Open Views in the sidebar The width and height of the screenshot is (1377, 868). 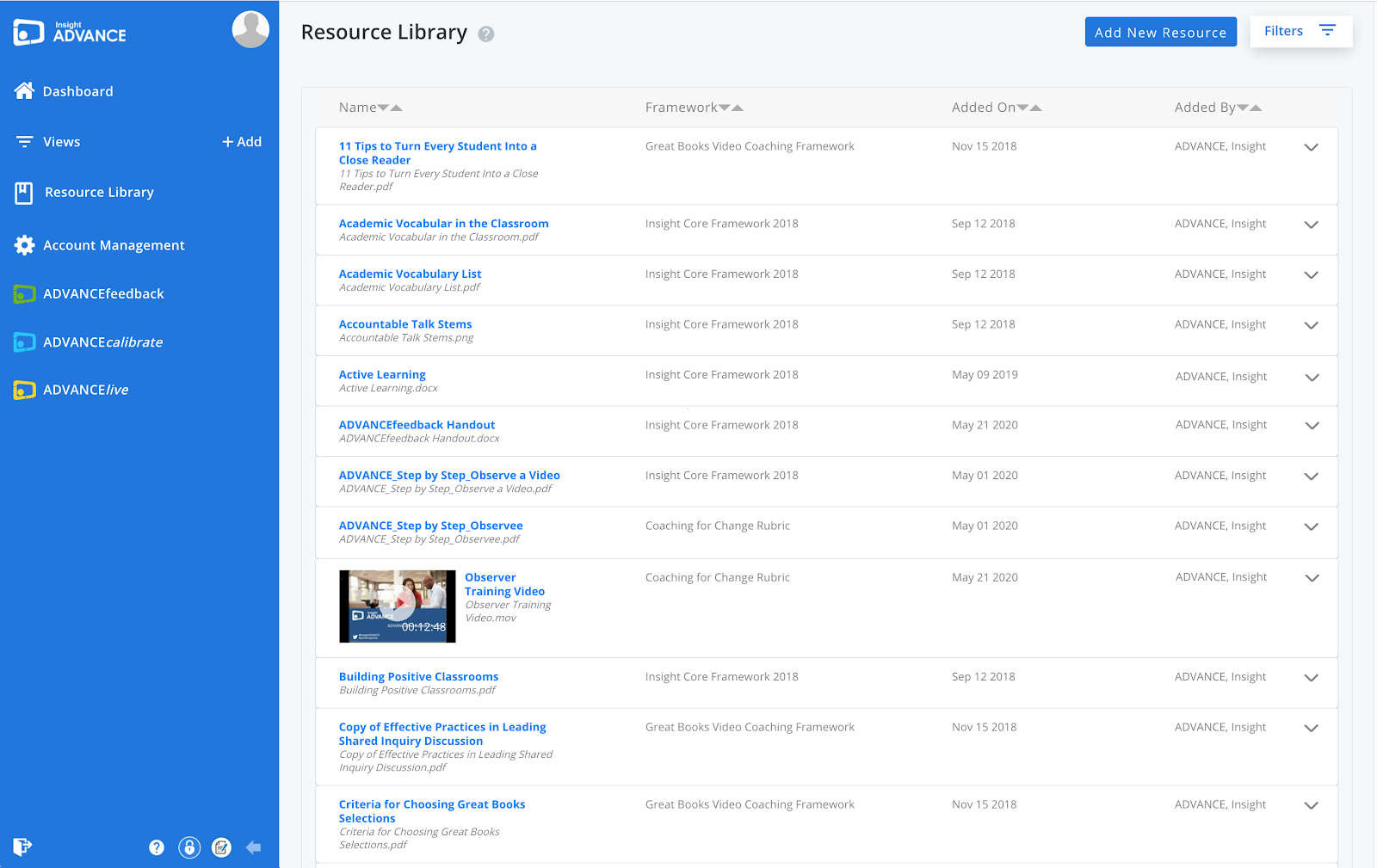[61, 142]
